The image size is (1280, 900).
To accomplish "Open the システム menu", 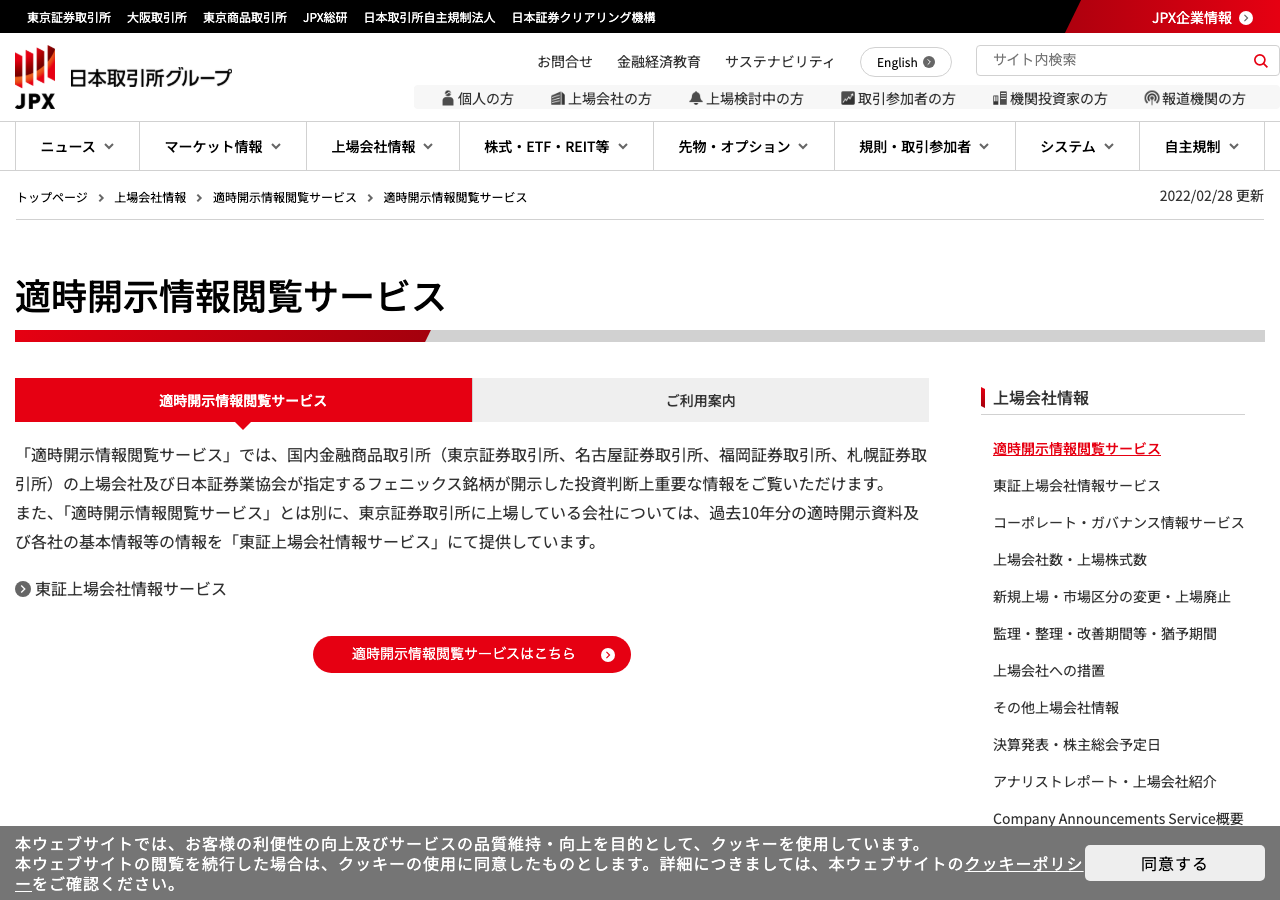I will pyautogui.click(x=1077, y=146).
